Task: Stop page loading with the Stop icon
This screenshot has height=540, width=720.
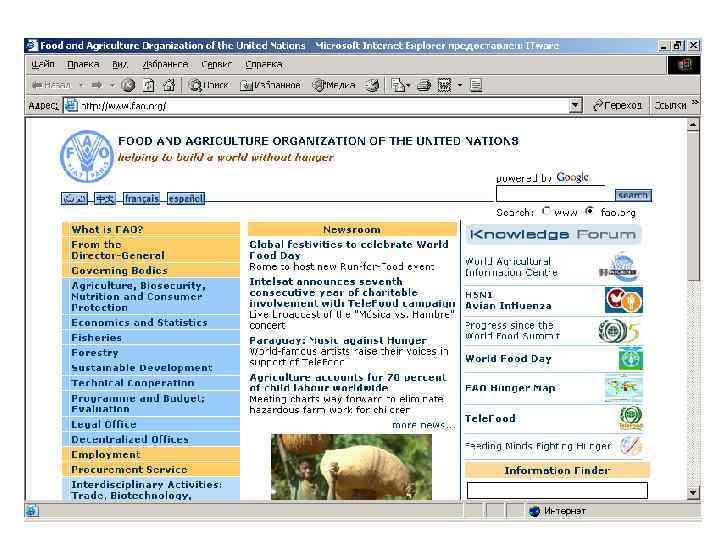Action: [128, 85]
